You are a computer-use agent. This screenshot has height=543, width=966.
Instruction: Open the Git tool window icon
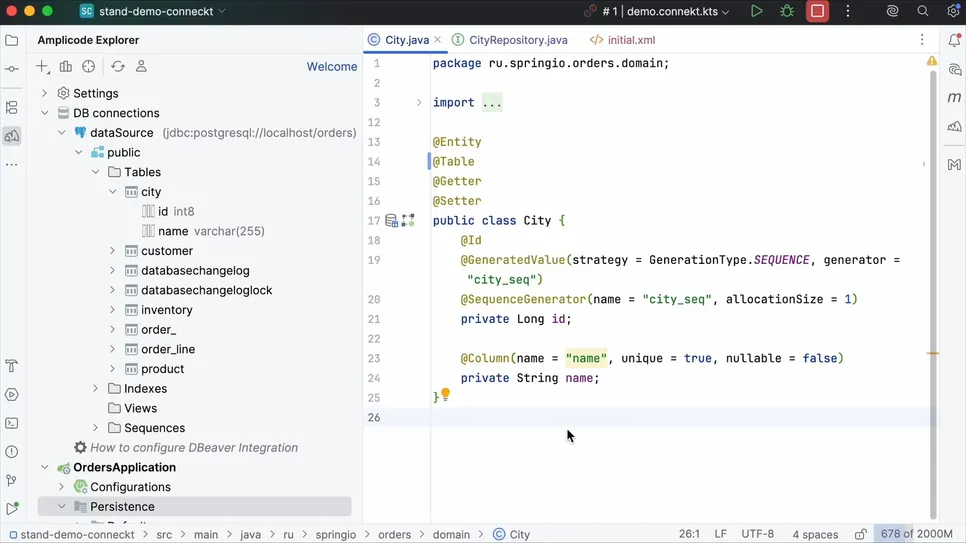coord(12,480)
